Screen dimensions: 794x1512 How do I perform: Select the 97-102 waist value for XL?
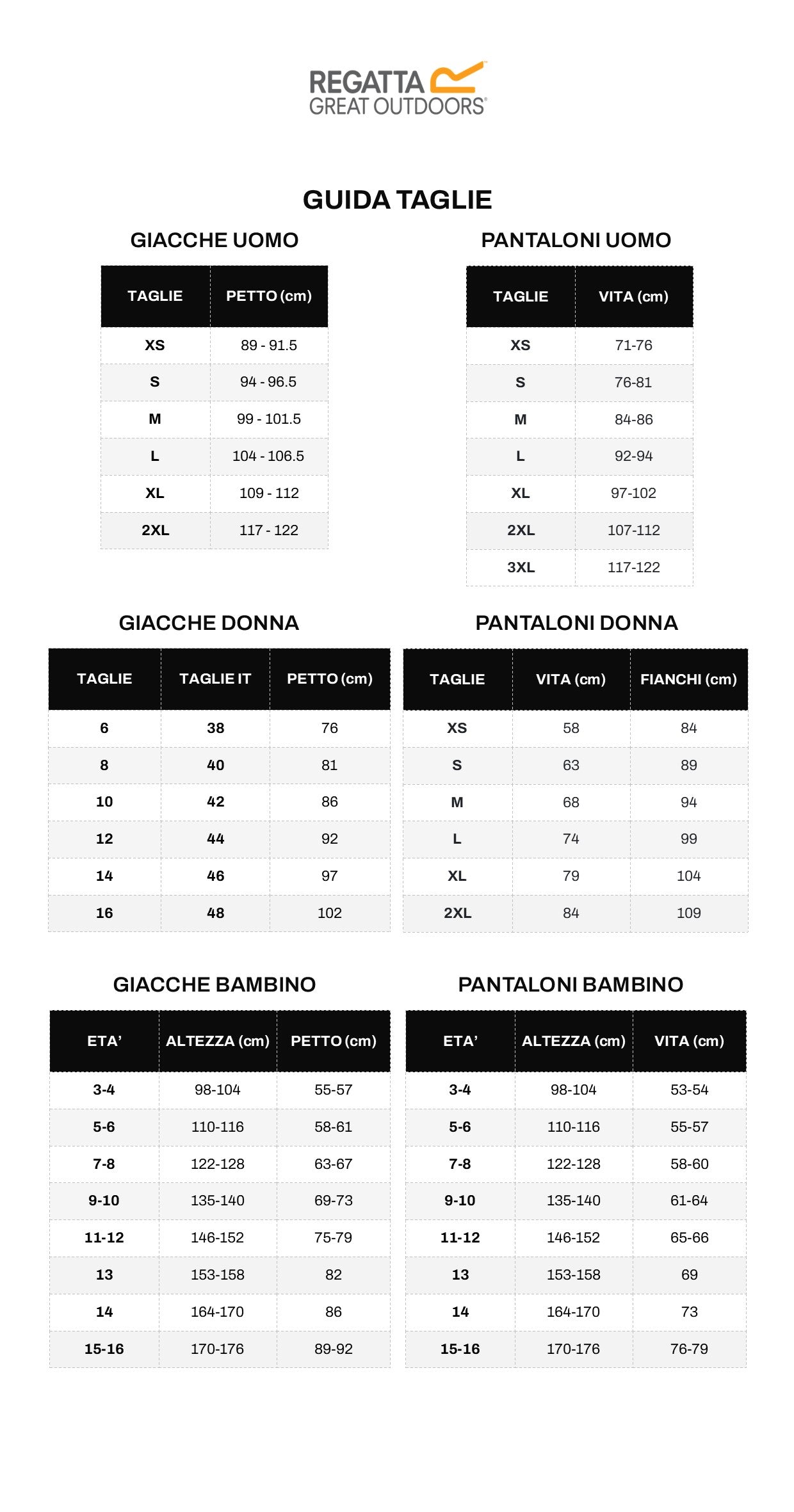point(633,493)
